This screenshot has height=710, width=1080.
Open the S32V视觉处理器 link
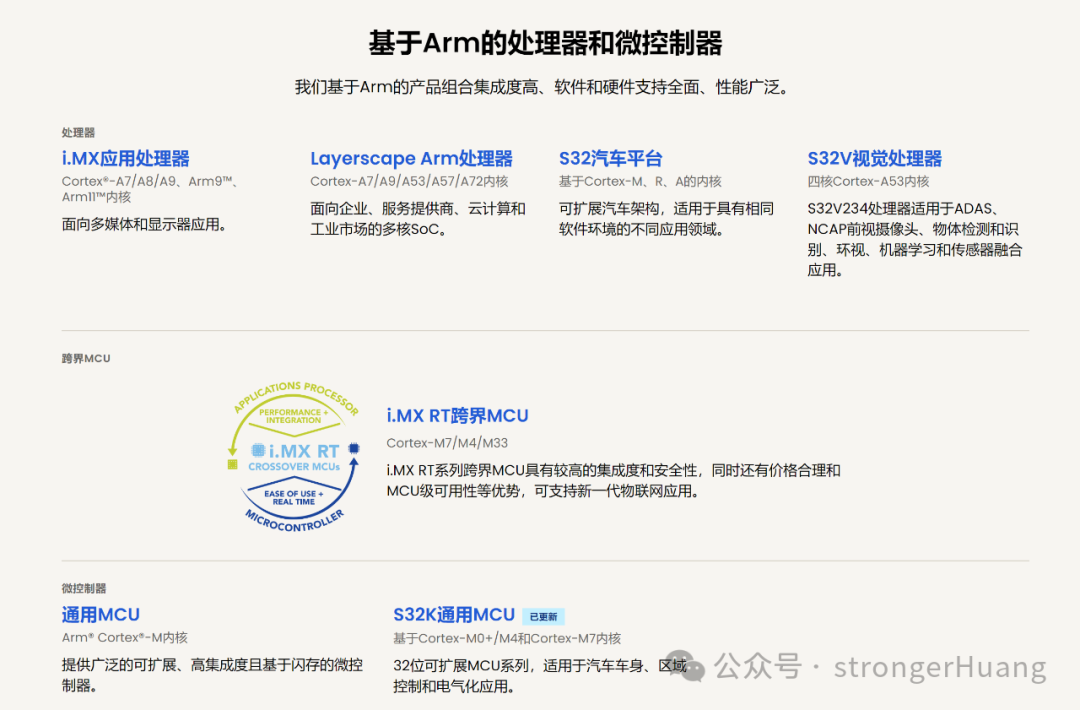[x=876, y=158]
